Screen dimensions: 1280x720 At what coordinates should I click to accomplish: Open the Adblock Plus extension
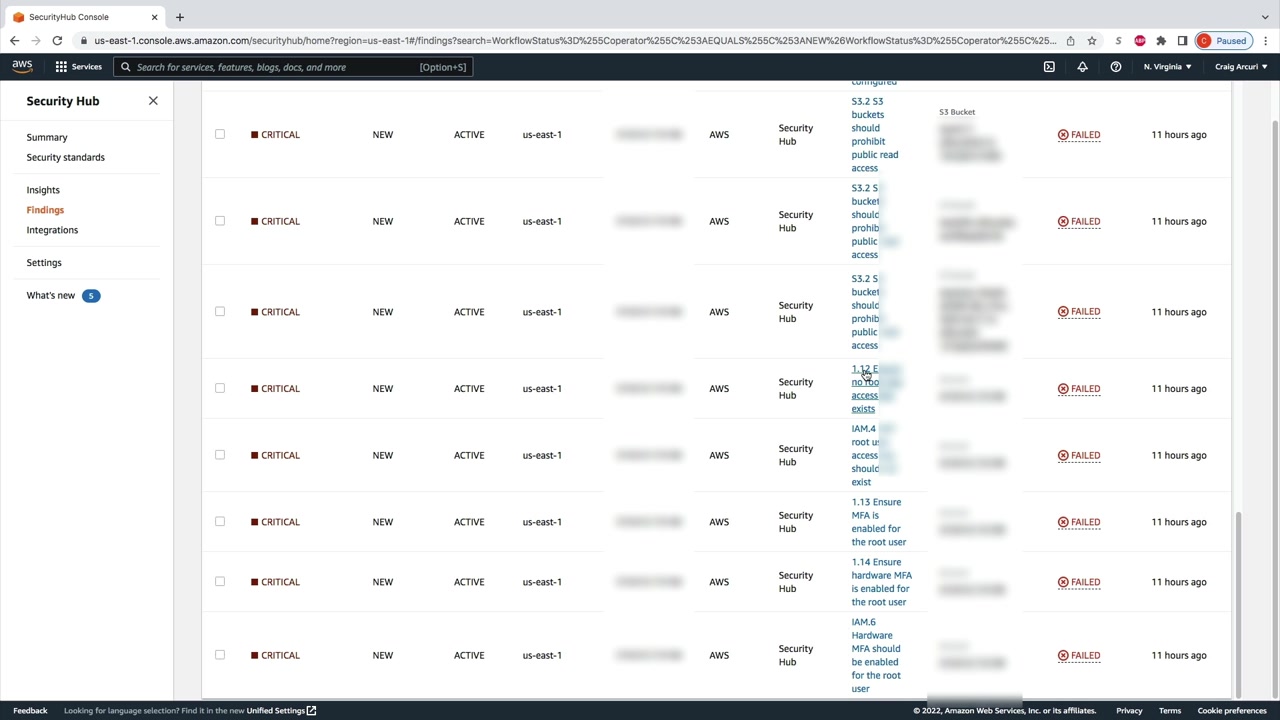[1140, 41]
